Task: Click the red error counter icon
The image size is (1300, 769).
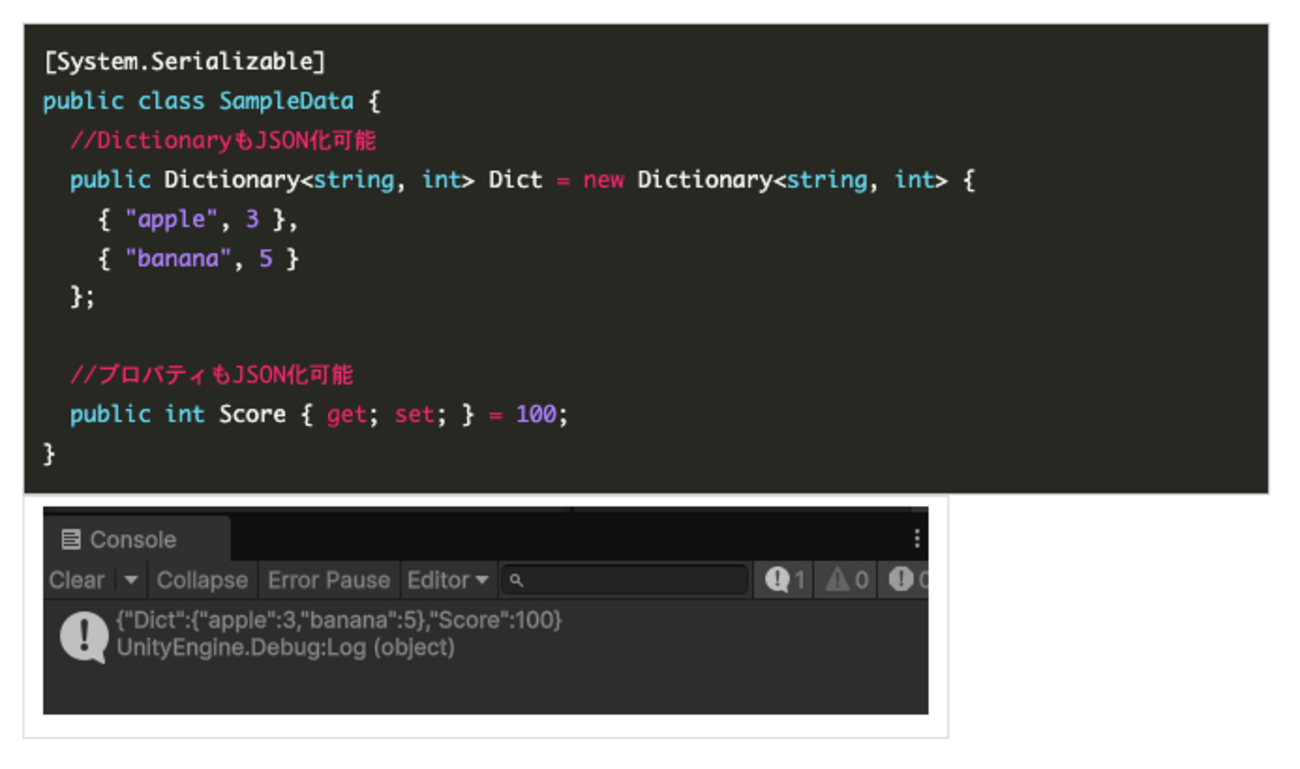Action: coord(900,579)
